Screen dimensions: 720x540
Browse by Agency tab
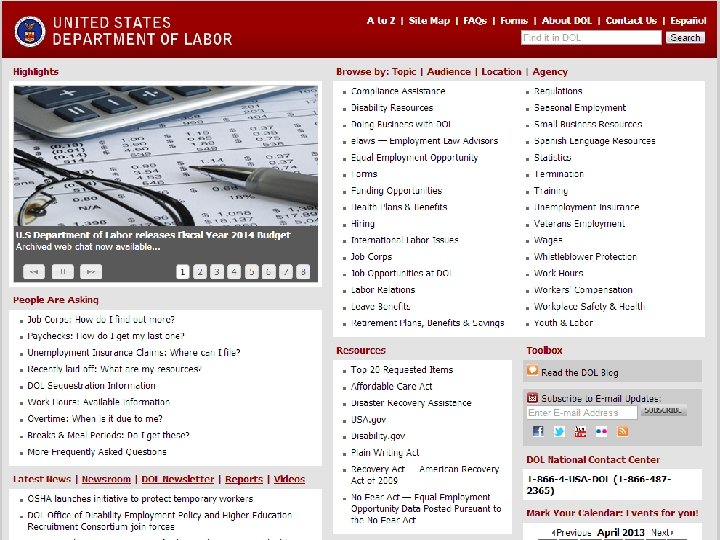[550, 72]
